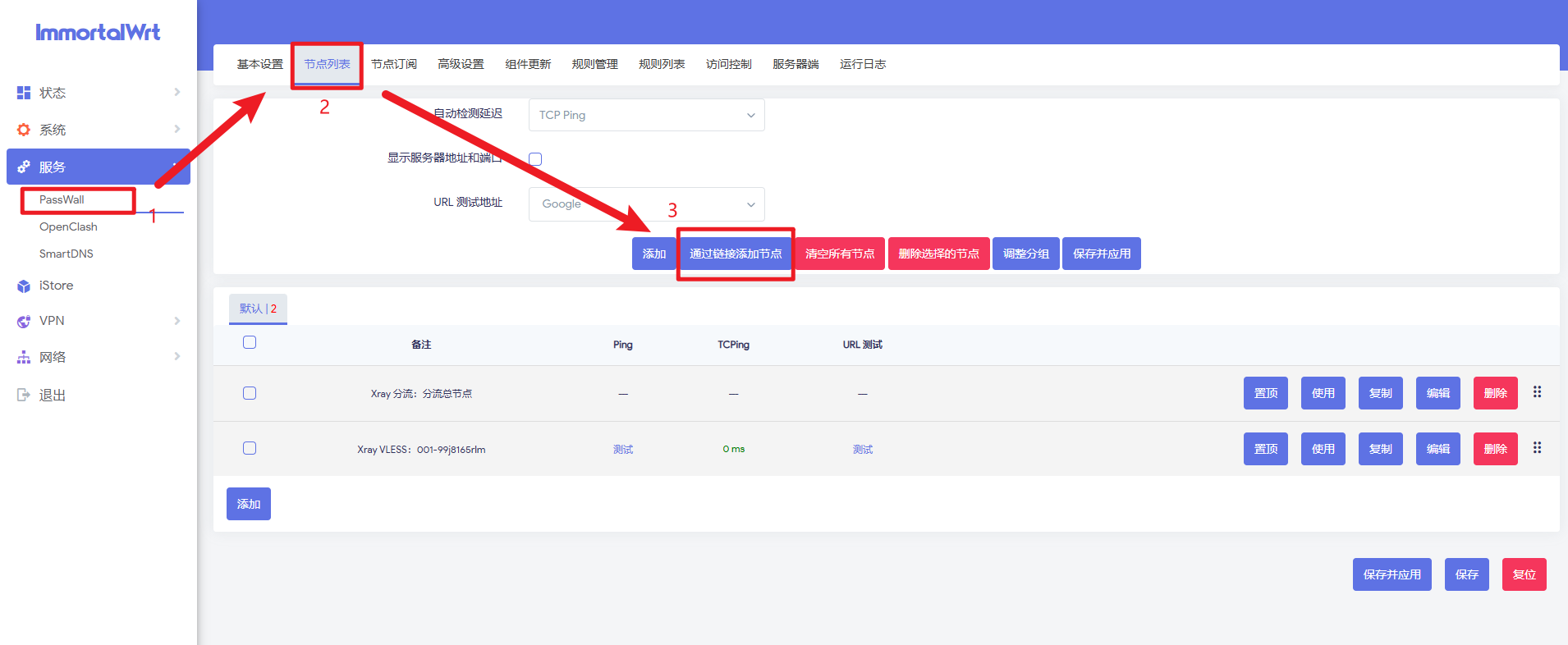Grab the drag handle on Xray 分流 row

tap(1538, 392)
